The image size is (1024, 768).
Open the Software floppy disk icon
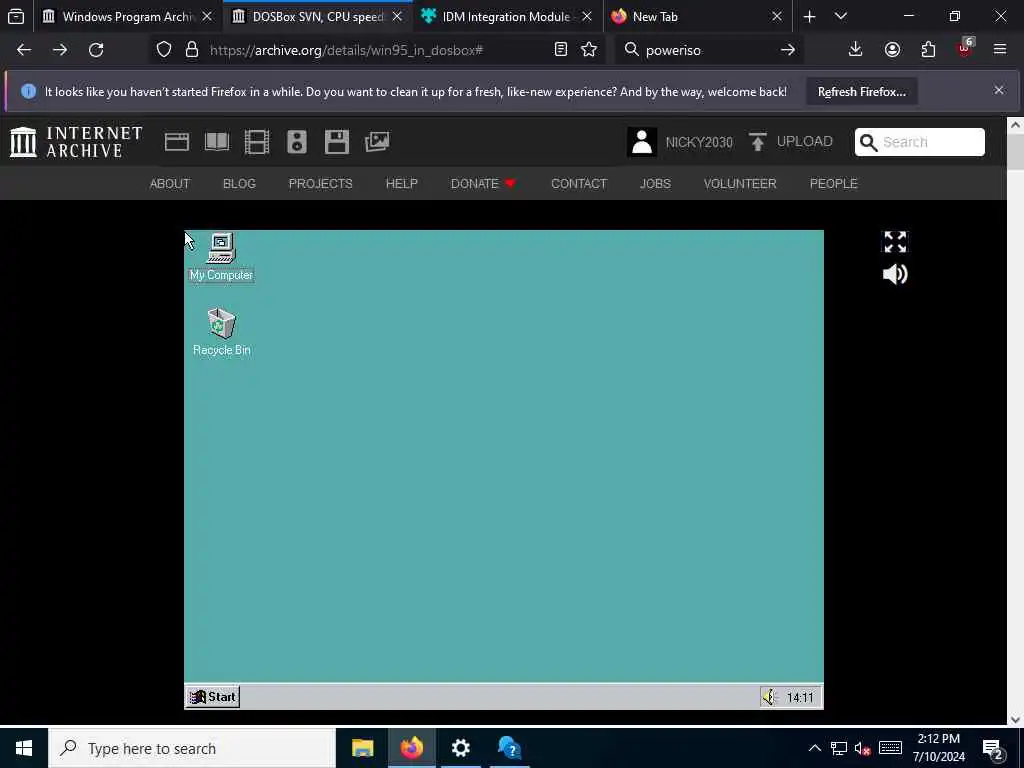pyautogui.click(x=337, y=142)
